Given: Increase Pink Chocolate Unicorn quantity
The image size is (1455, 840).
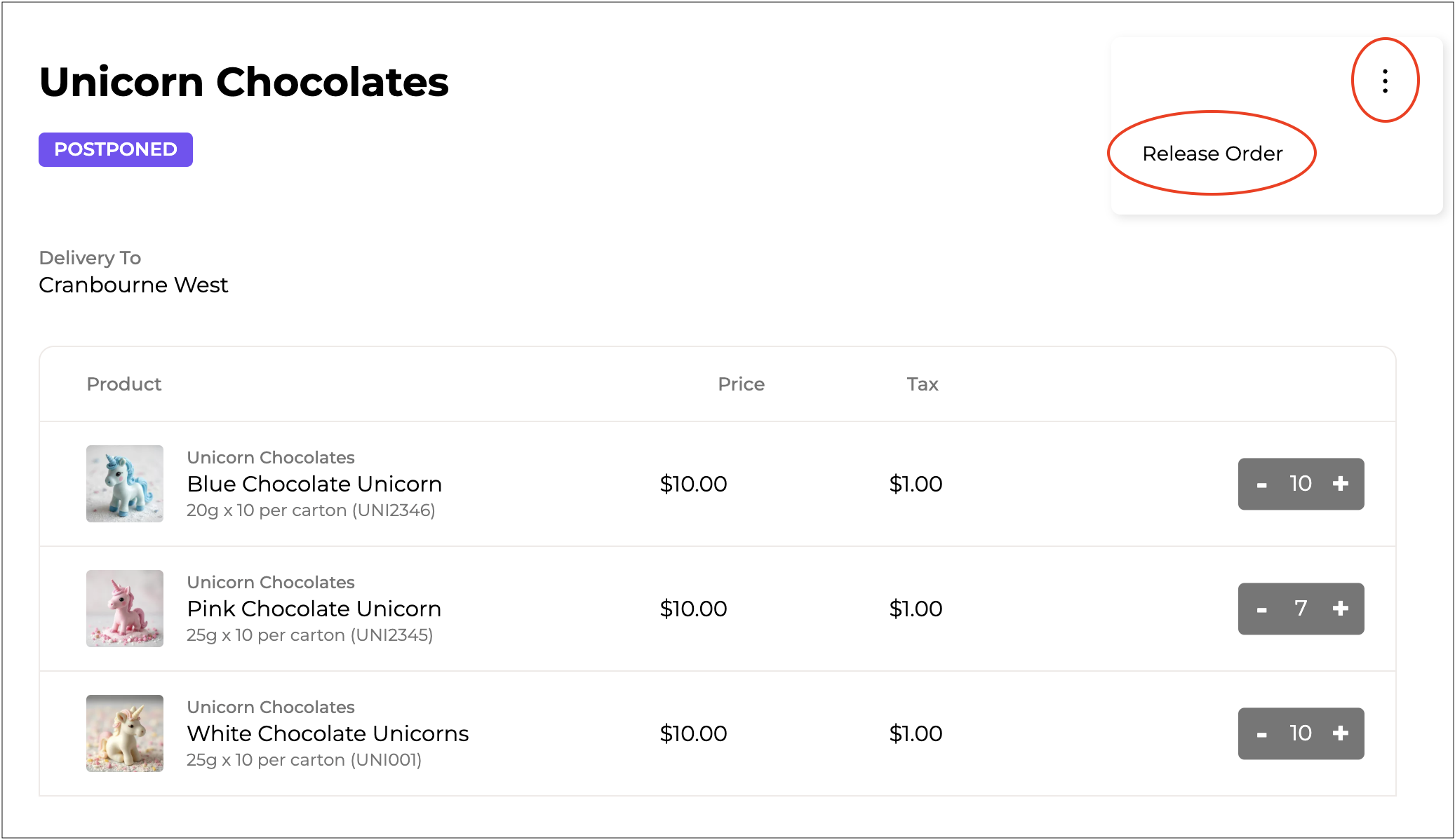Looking at the screenshot, I should (1341, 609).
